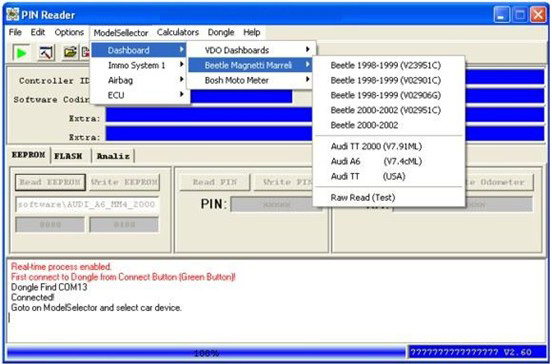Select Beetle 1998-1999 (V02901C)
552x364 pixels.
click(x=389, y=80)
